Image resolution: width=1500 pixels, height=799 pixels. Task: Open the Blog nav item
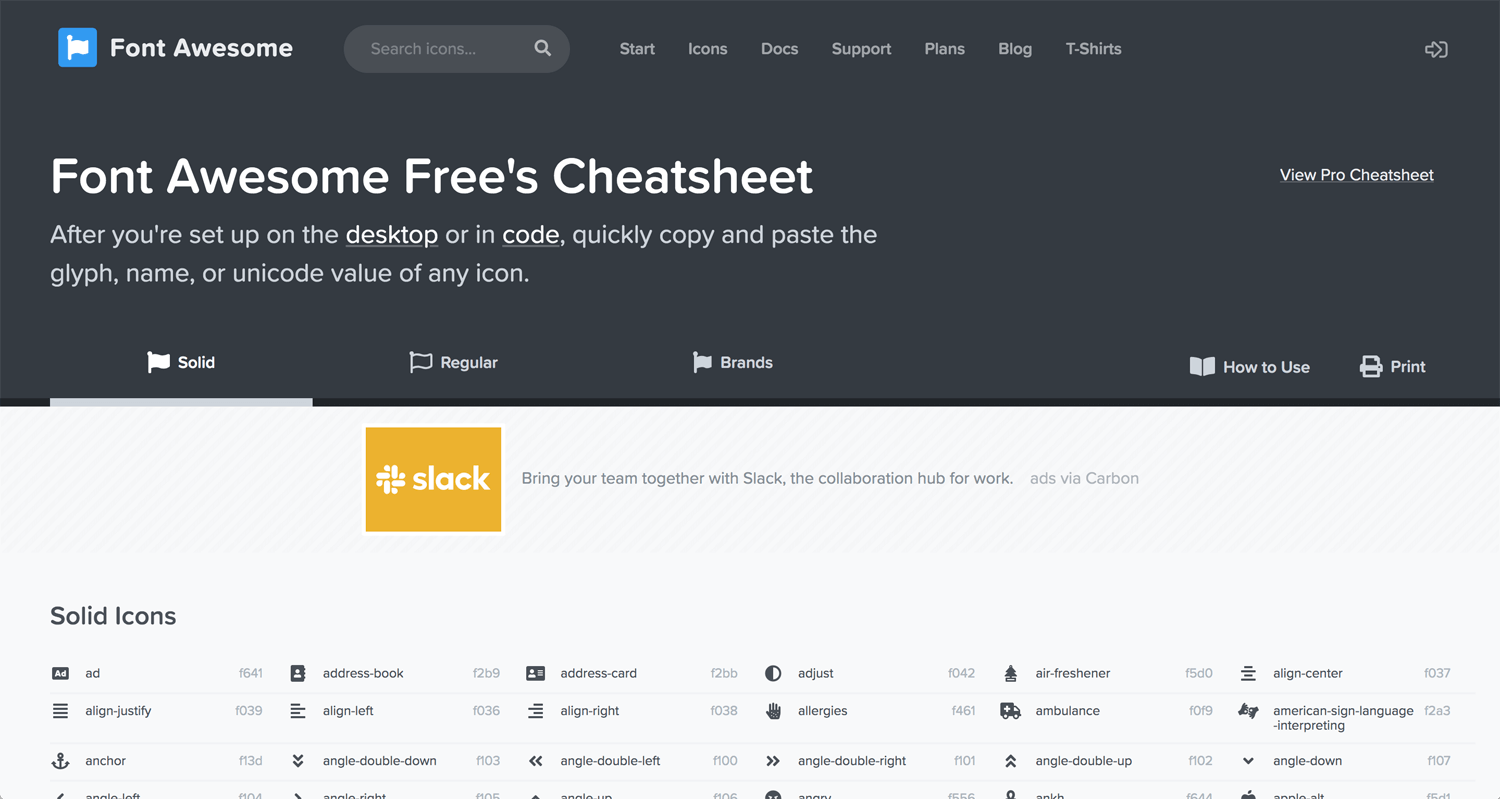(1014, 49)
